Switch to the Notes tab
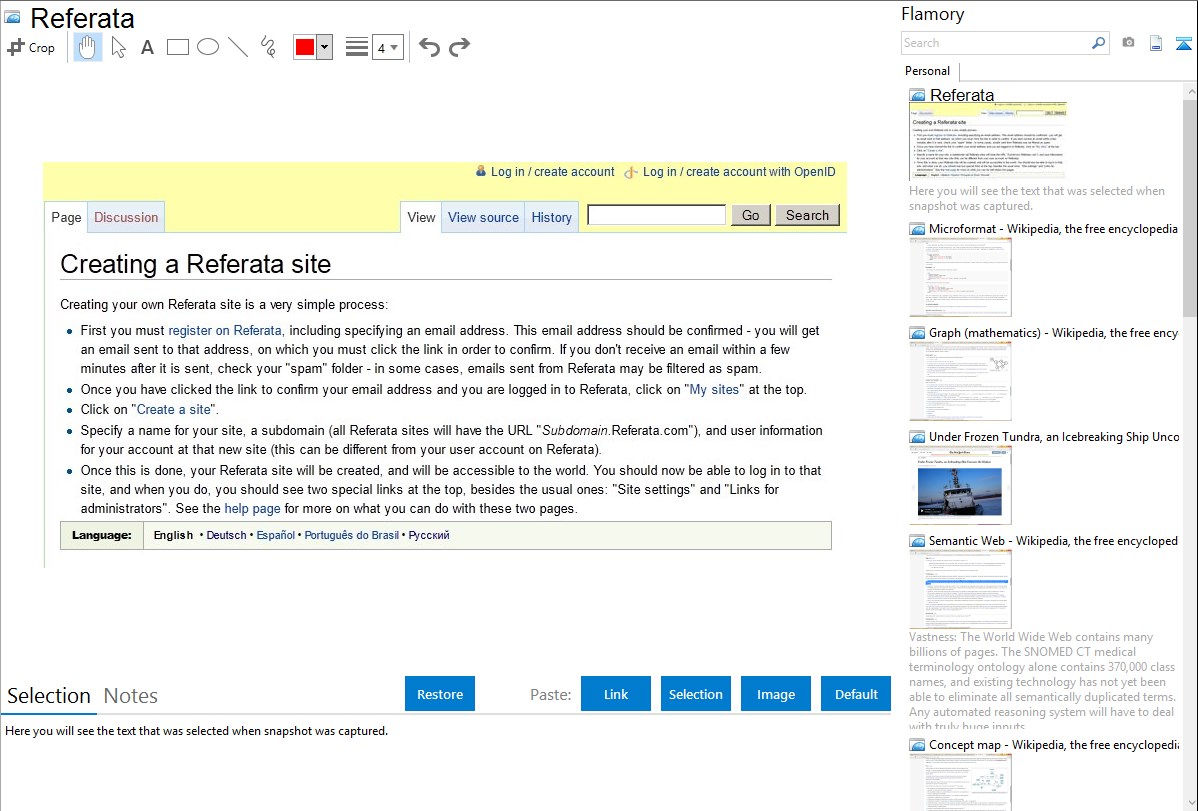 [x=131, y=696]
